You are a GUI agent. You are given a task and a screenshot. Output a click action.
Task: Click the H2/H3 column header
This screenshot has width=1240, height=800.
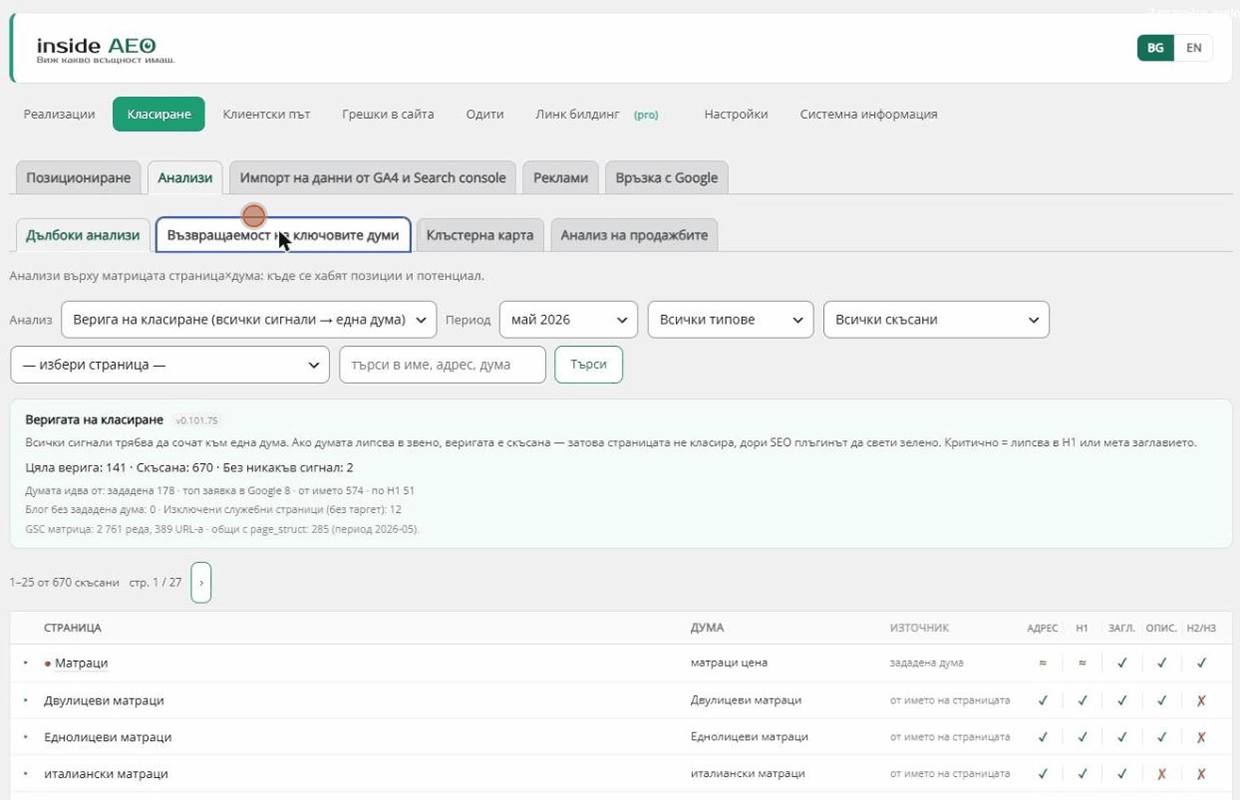click(x=1201, y=628)
